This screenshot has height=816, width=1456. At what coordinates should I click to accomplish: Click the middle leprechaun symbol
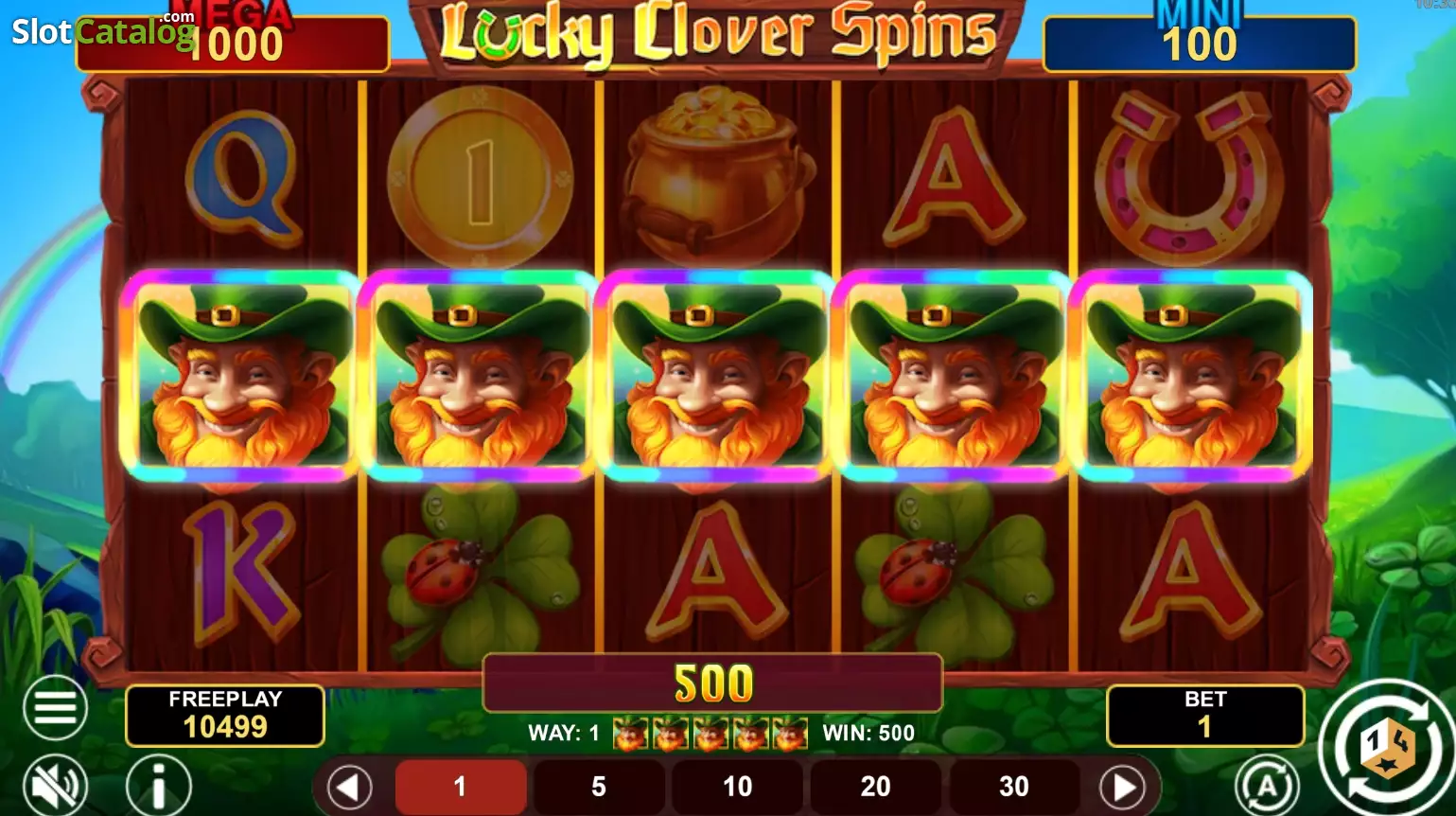click(716, 376)
